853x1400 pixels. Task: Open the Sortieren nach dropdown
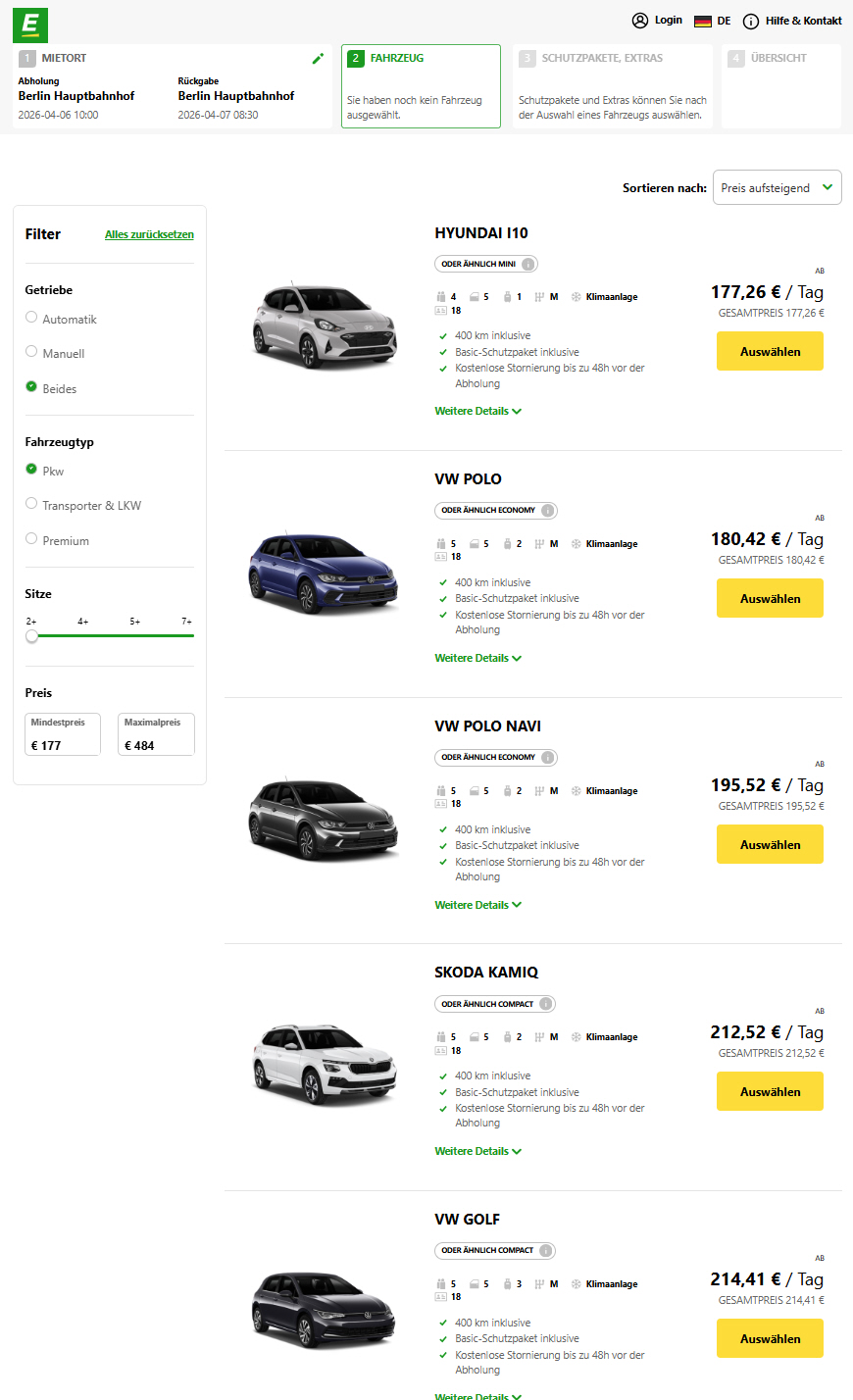point(777,188)
